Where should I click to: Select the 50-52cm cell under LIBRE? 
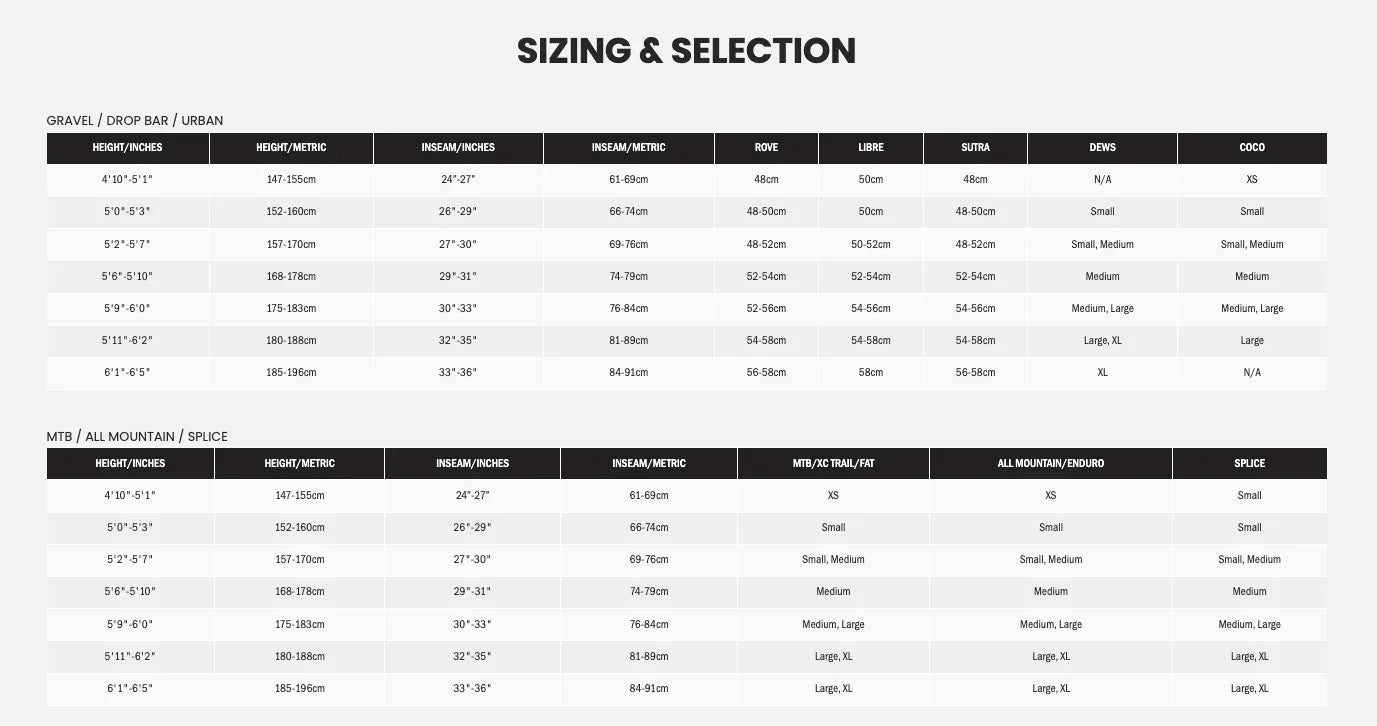871,244
